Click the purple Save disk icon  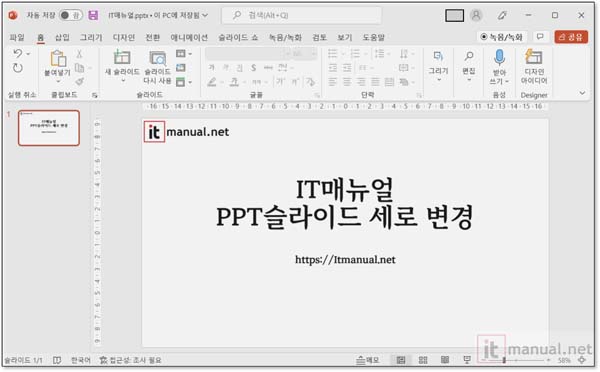point(93,15)
